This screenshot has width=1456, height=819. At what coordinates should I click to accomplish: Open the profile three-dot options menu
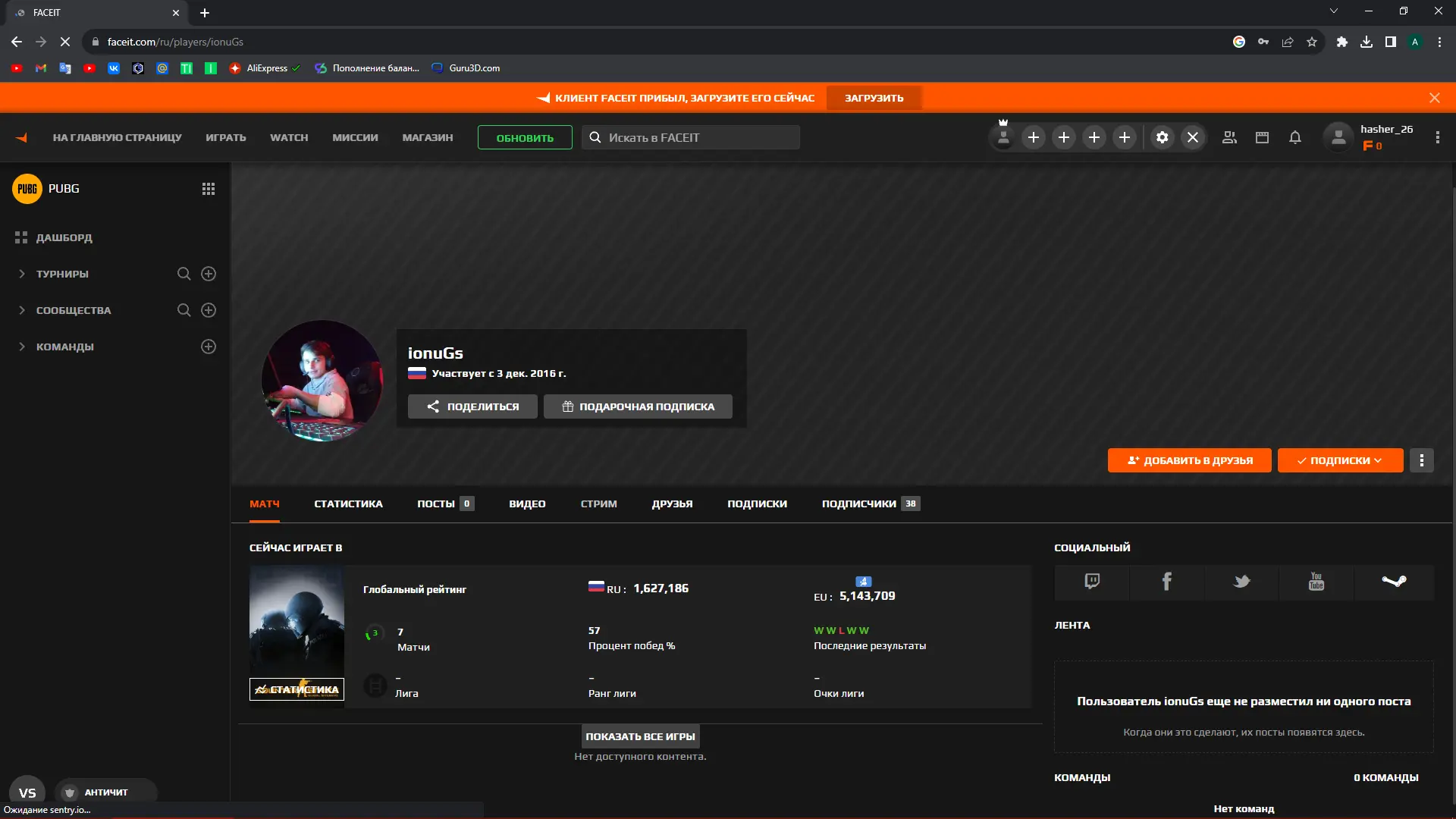pos(1421,460)
